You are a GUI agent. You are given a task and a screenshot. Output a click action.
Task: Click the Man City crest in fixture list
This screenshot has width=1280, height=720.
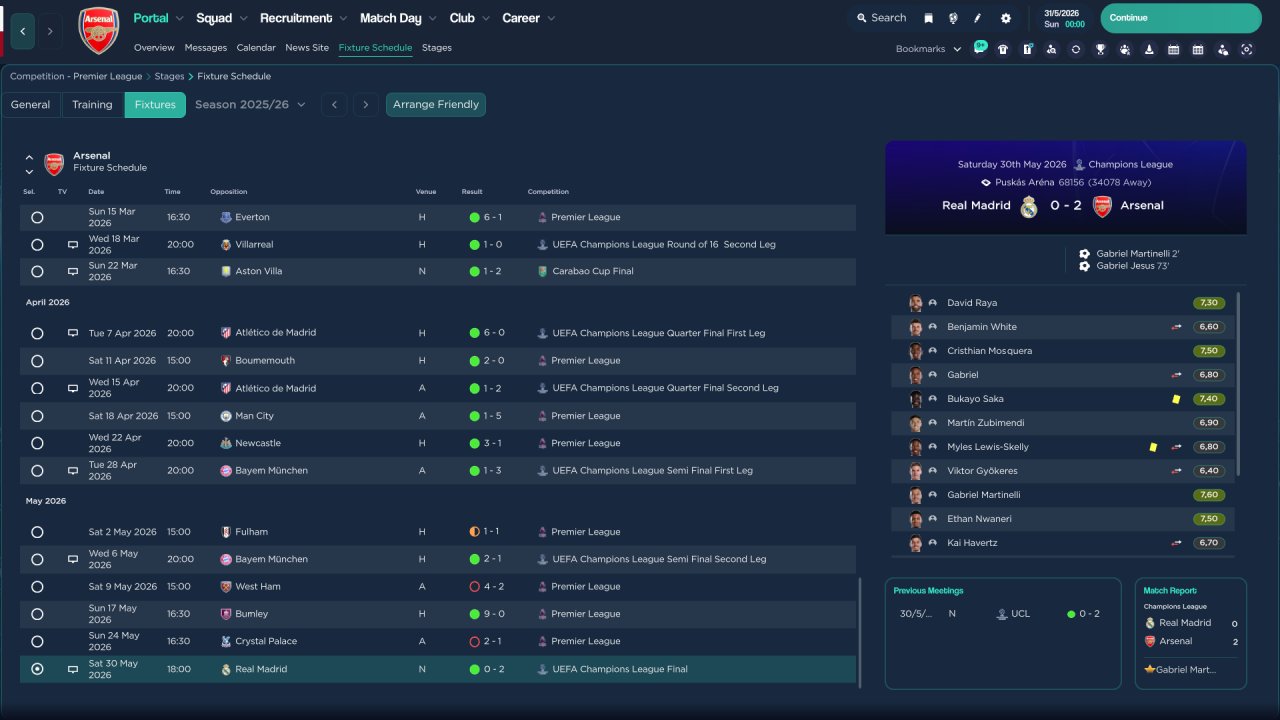click(226, 416)
